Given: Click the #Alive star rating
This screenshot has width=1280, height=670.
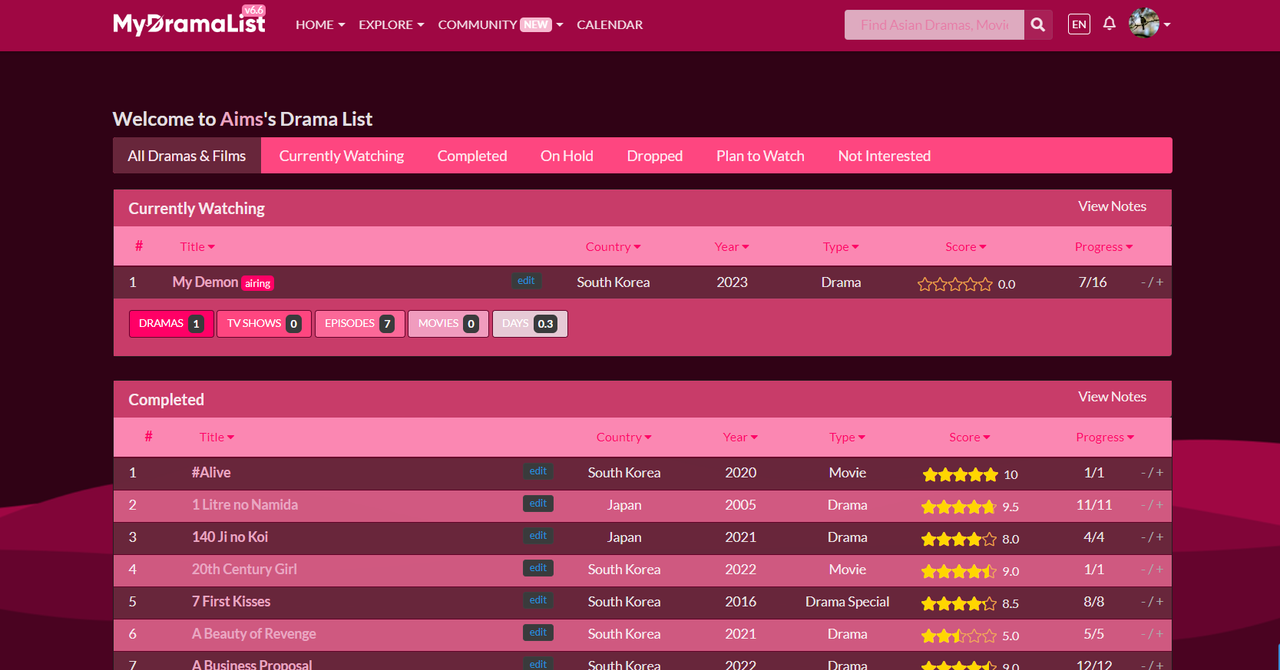Looking at the screenshot, I should pos(960,474).
